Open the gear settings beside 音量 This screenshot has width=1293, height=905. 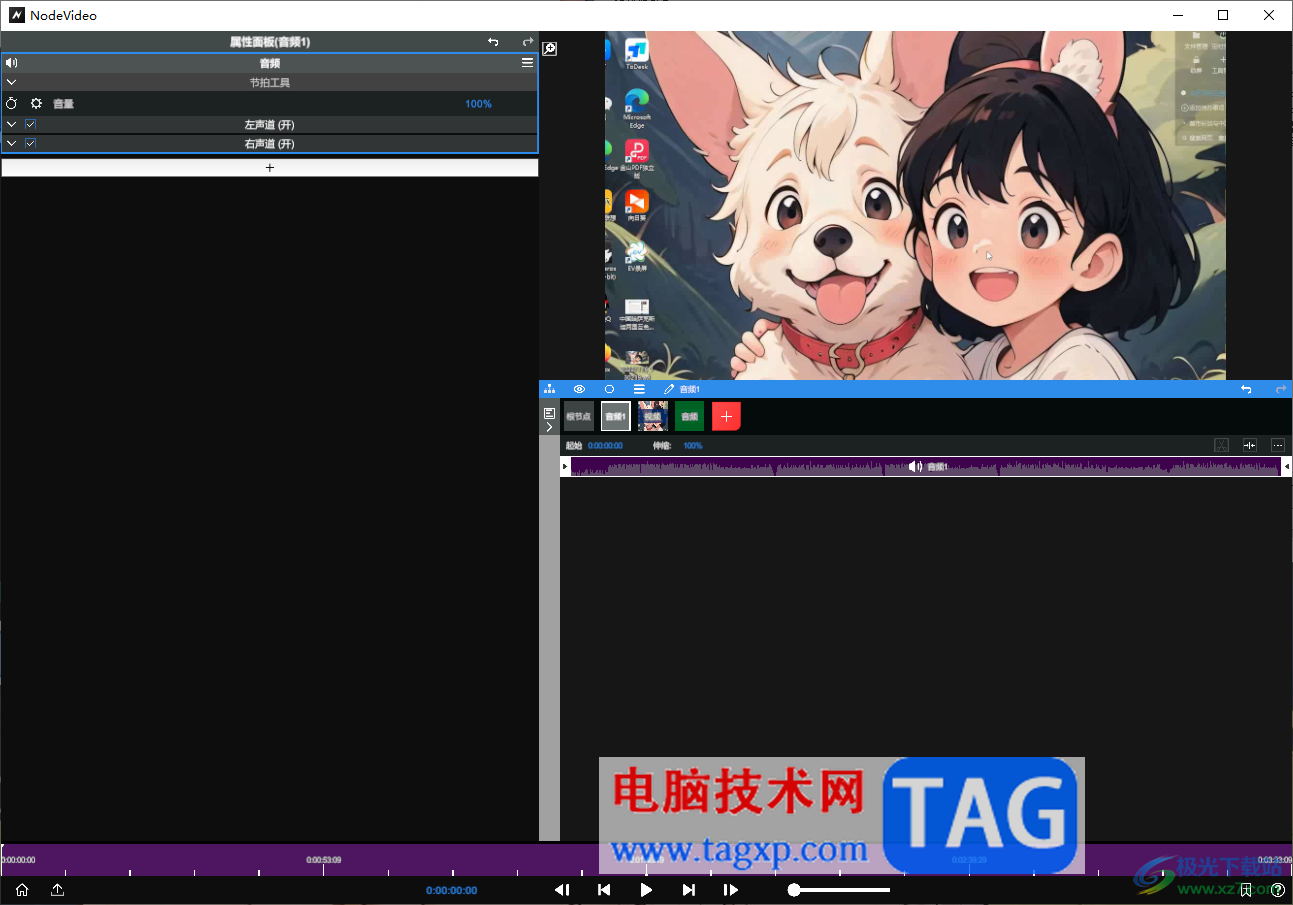click(36, 104)
